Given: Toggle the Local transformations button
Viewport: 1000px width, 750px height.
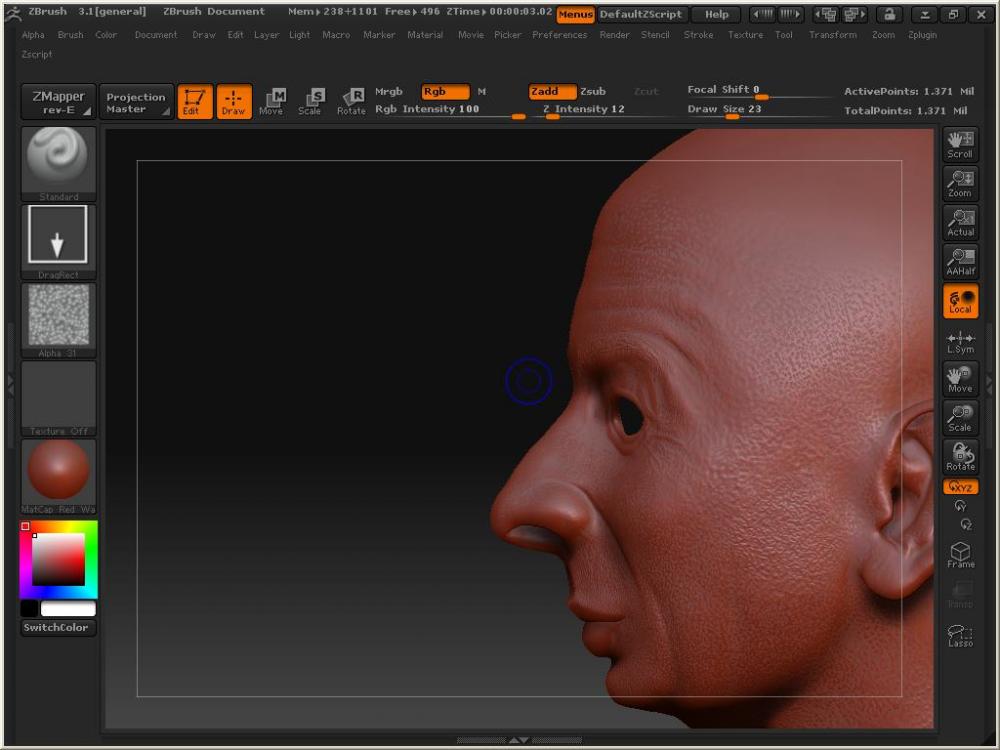Looking at the screenshot, I should (x=960, y=301).
